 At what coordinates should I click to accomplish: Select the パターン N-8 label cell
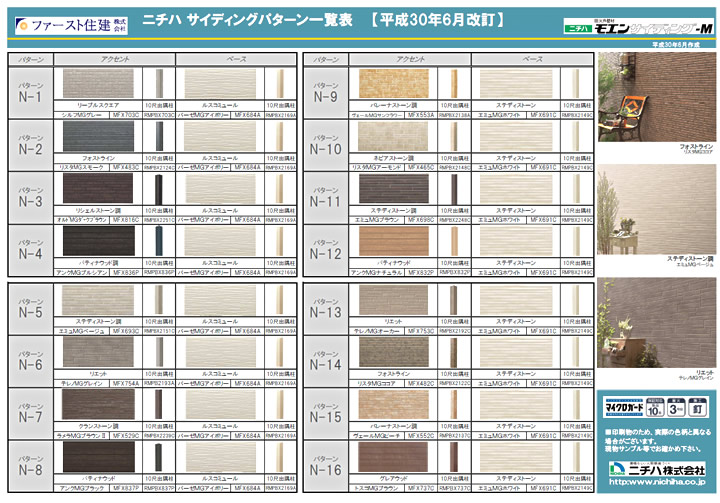pyautogui.click(x=31, y=466)
